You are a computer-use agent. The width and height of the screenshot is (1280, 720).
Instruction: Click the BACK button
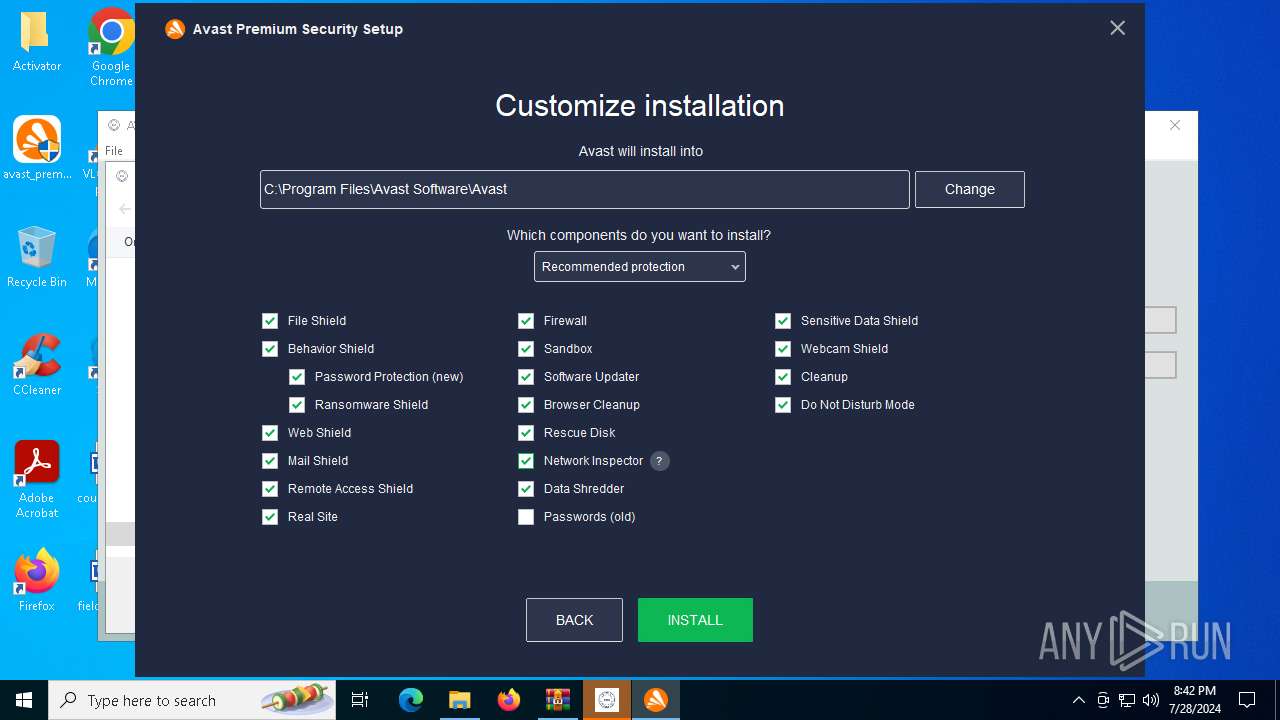(574, 620)
